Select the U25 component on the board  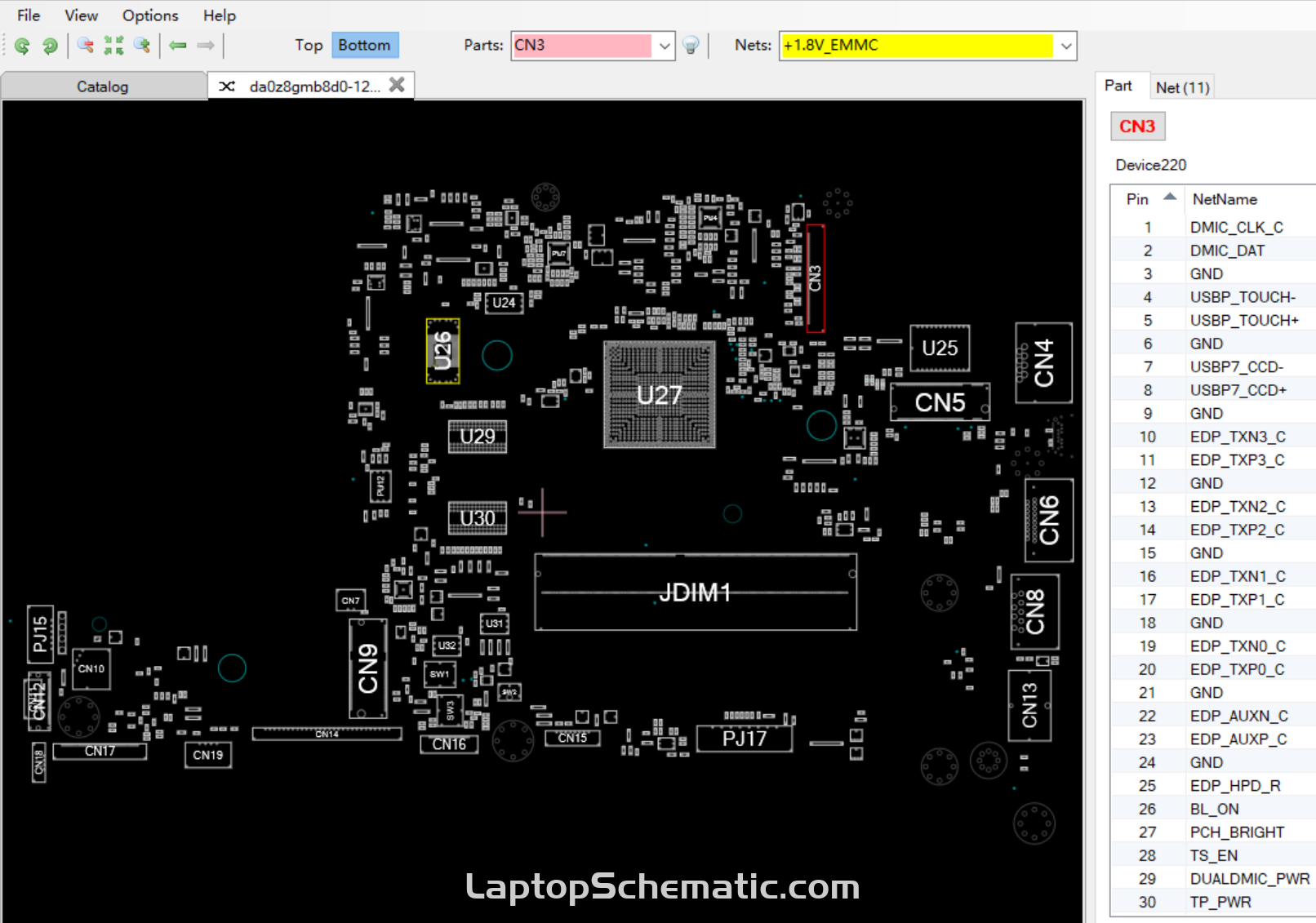click(x=940, y=348)
